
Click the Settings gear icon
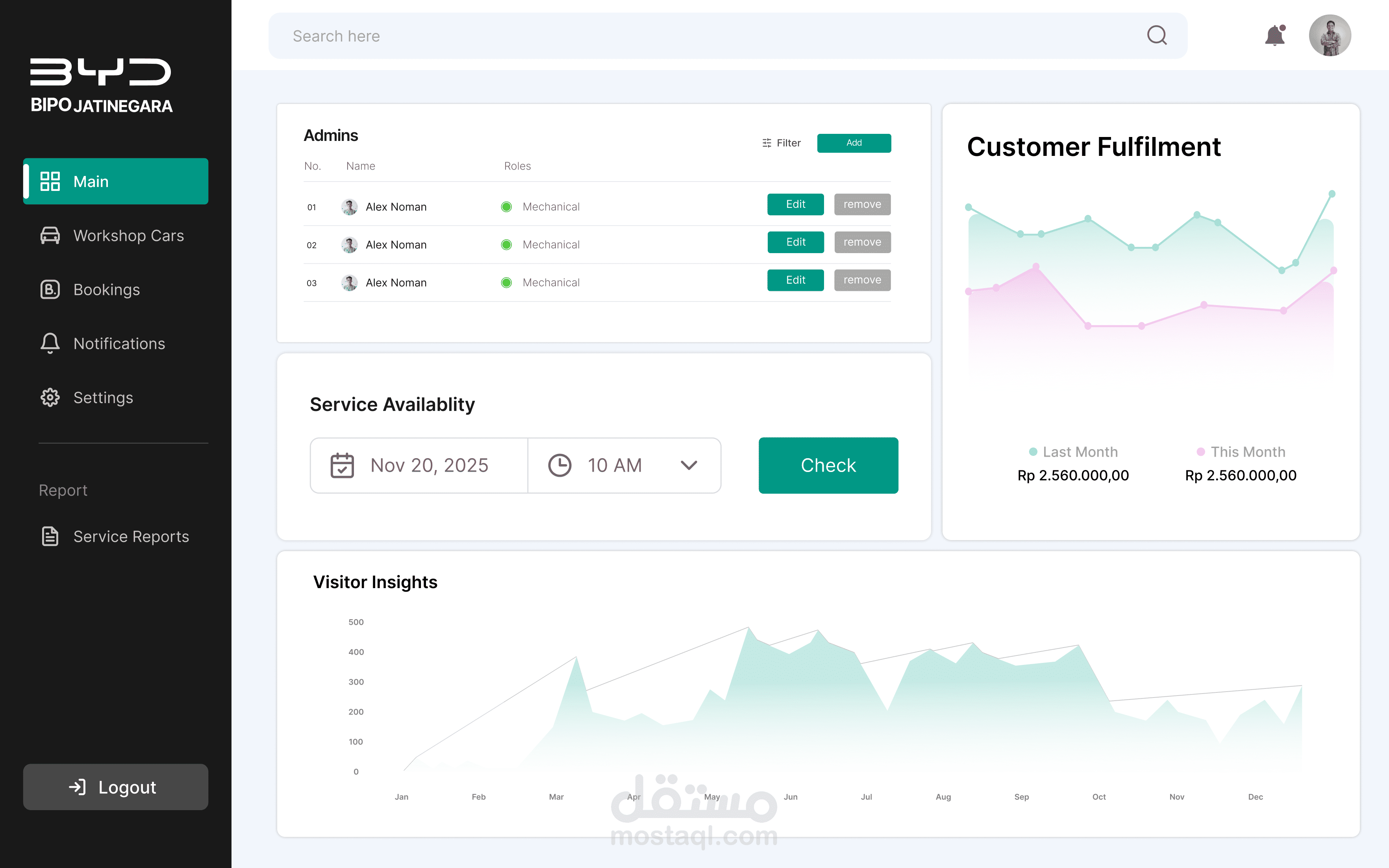click(x=50, y=397)
